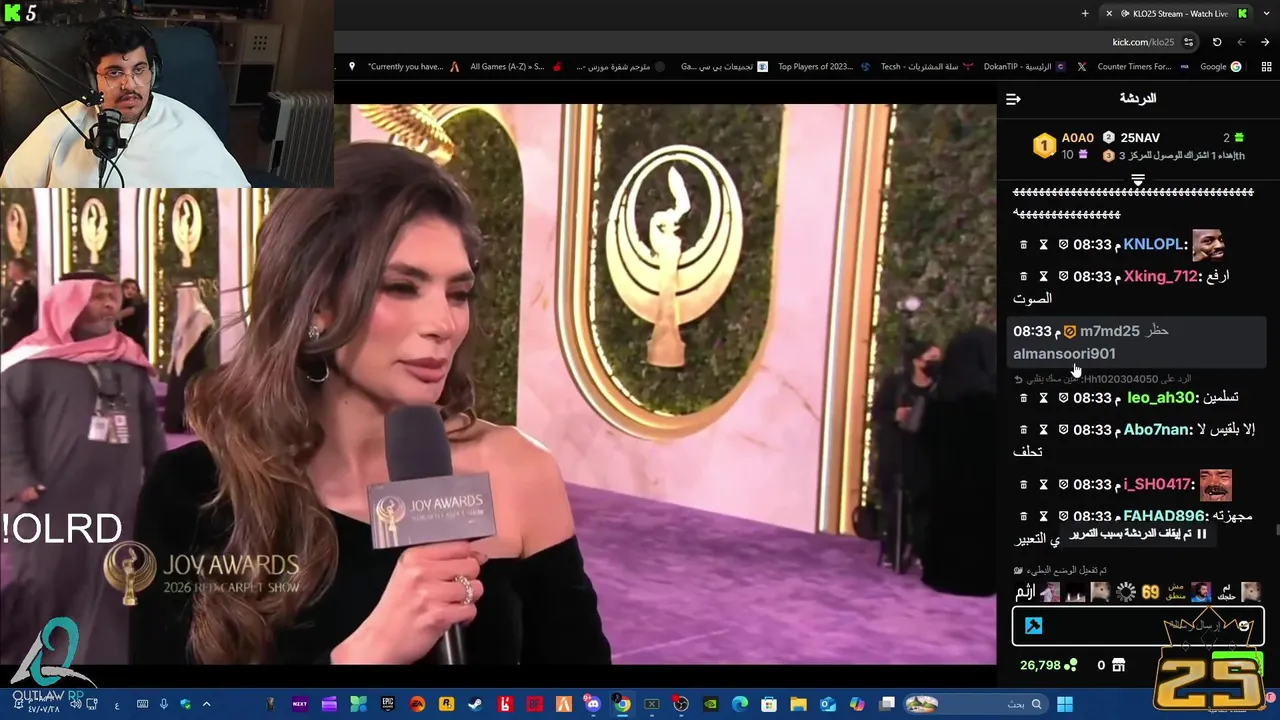Open FAHAD896's username in chat
This screenshot has width=1280, height=720.
[1164, 516]
